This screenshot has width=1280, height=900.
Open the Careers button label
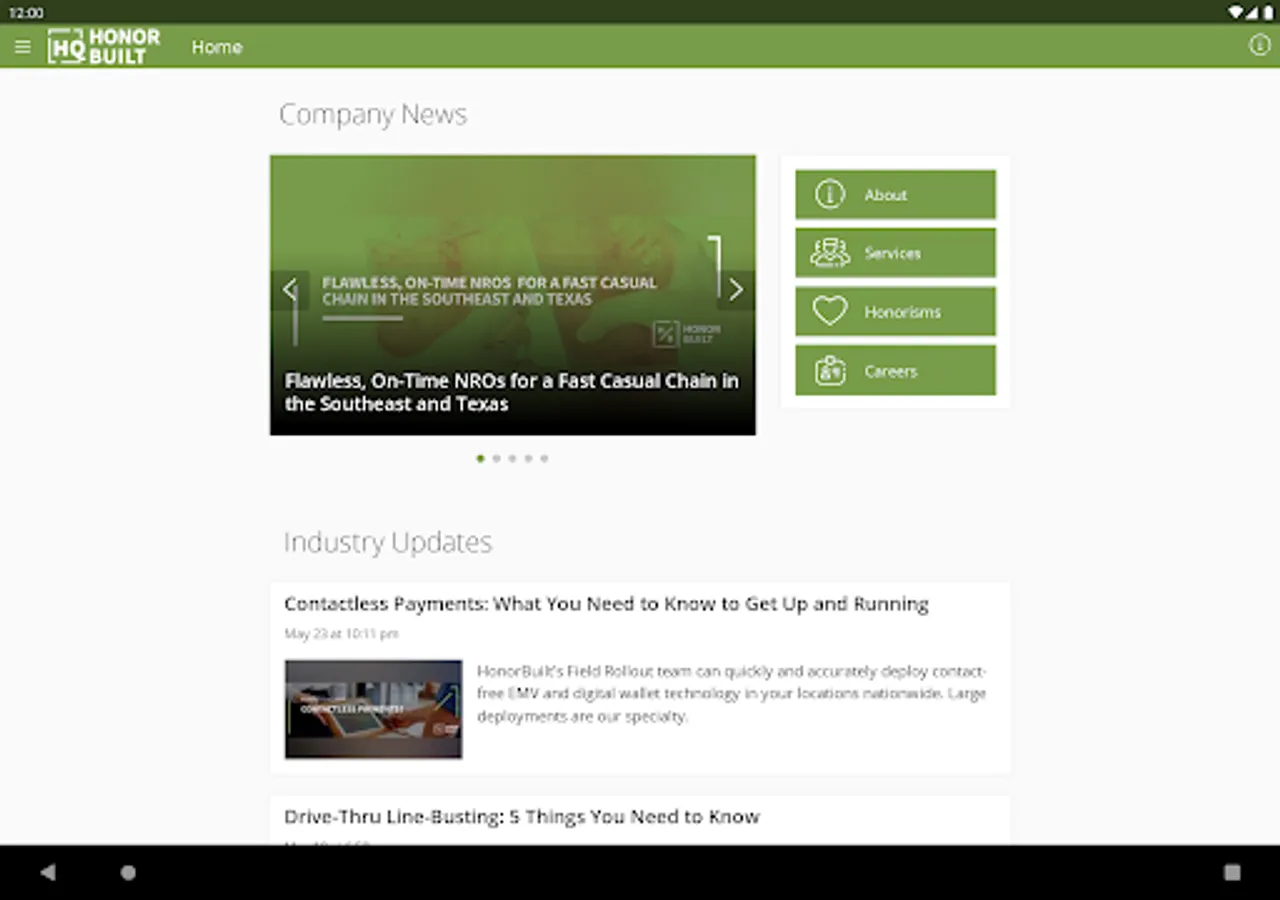890,371
